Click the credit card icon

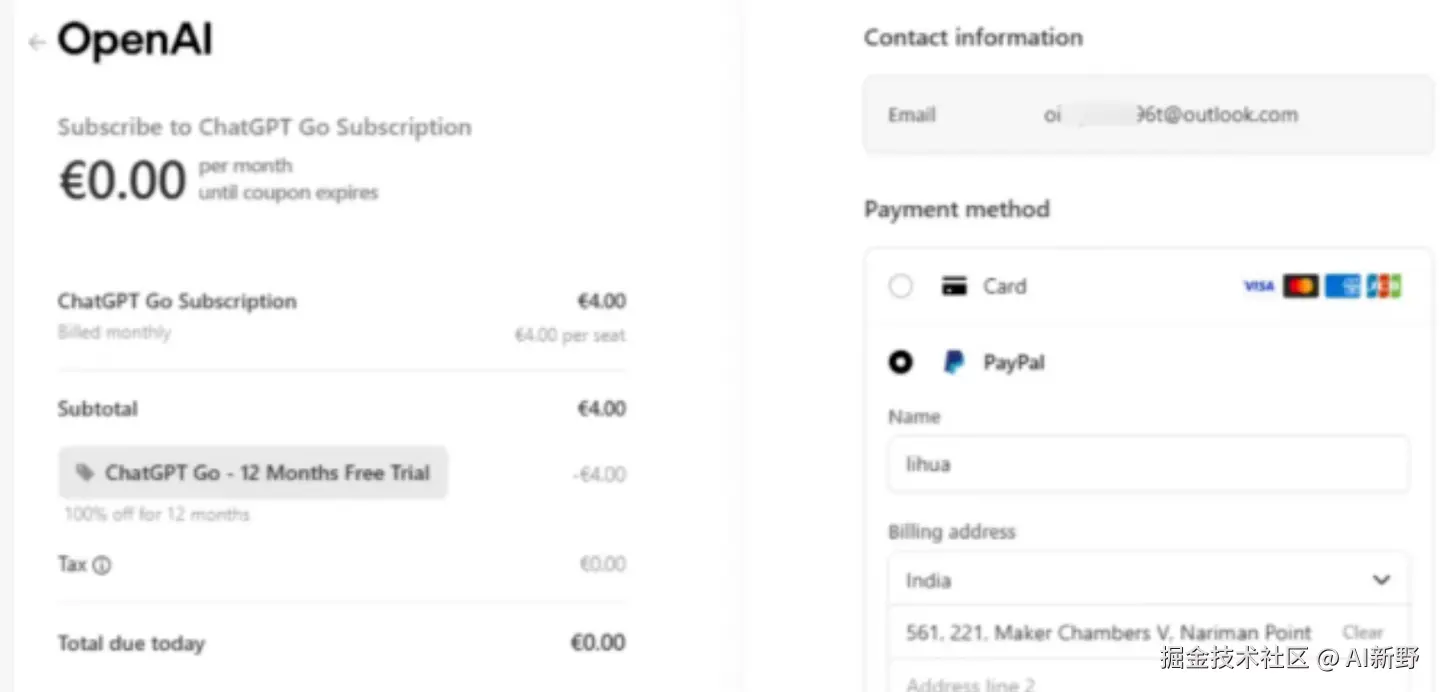(954, 287)
